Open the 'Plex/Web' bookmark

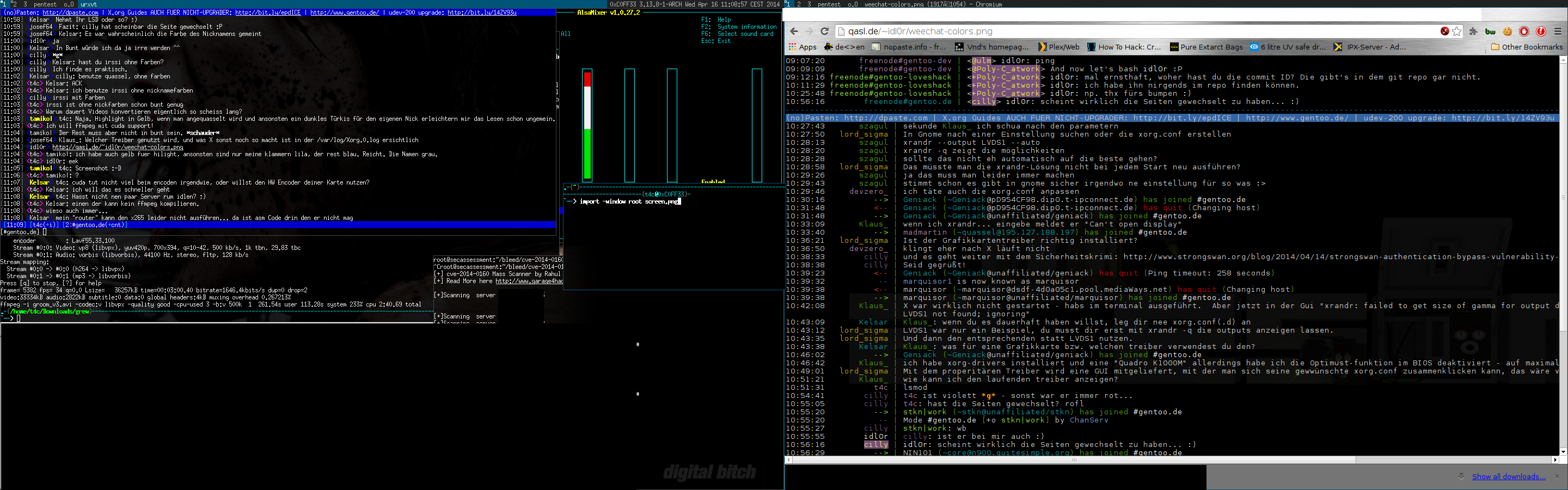pos(1058,47)
